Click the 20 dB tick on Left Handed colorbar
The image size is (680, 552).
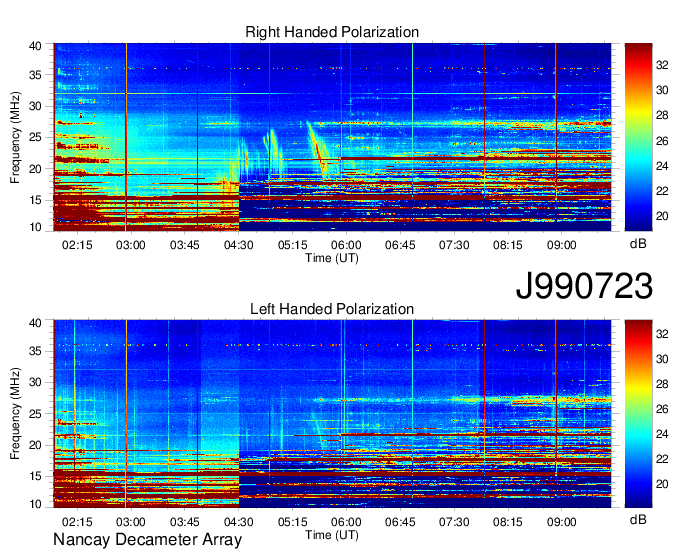(x=662, y=484)
